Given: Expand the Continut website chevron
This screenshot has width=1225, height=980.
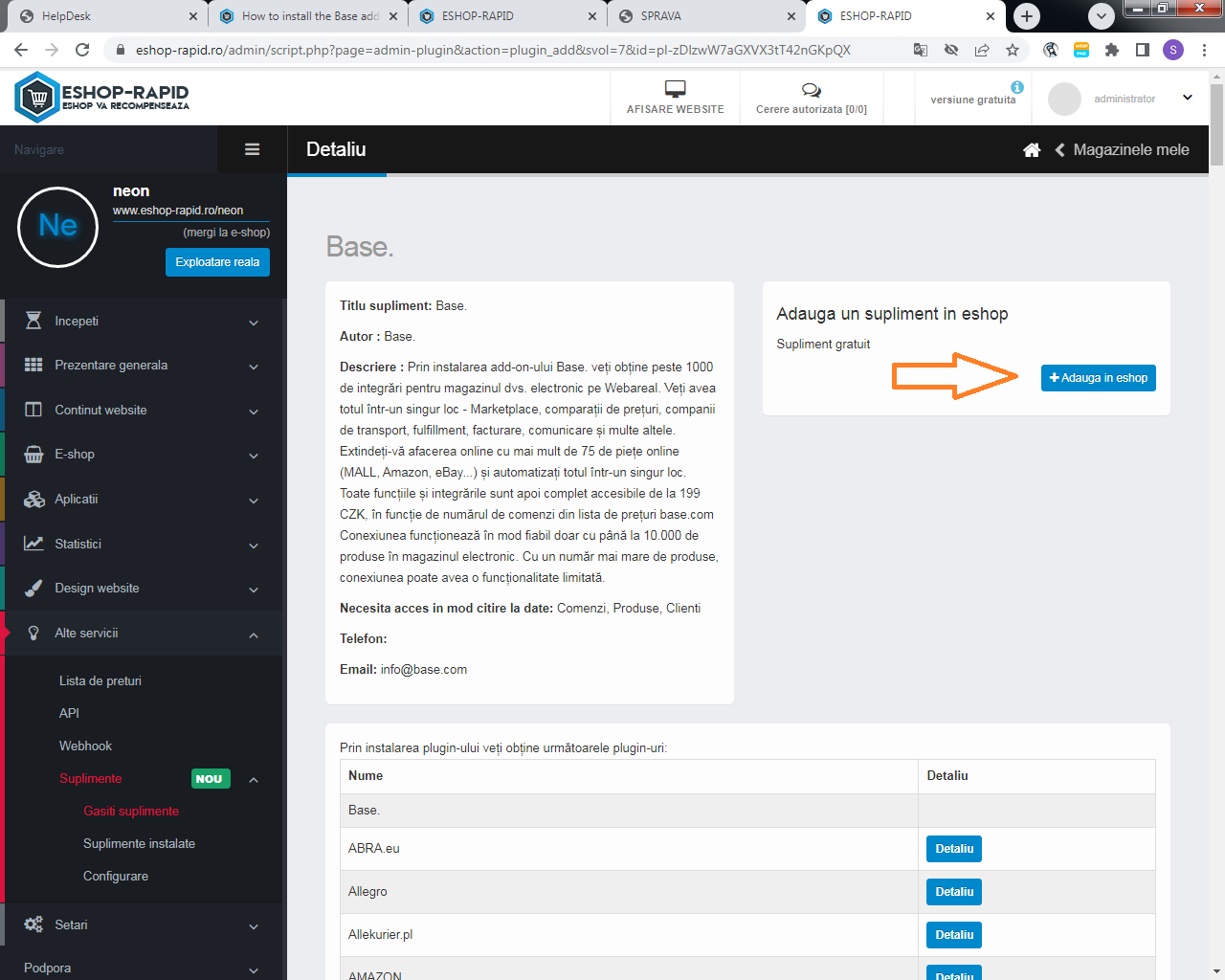Looking at the screenshot, I should pos(254,412).
